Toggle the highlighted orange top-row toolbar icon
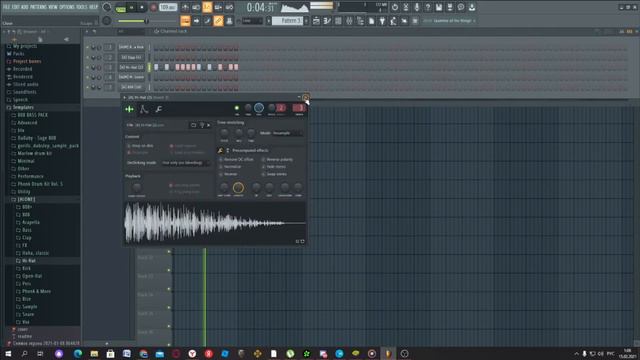 tap(207, 7)
